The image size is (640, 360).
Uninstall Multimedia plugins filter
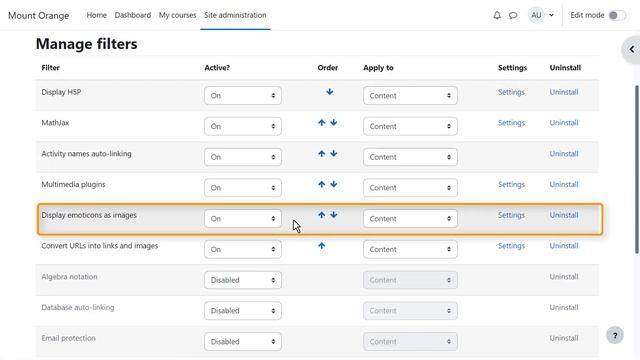tap(564, 184)
